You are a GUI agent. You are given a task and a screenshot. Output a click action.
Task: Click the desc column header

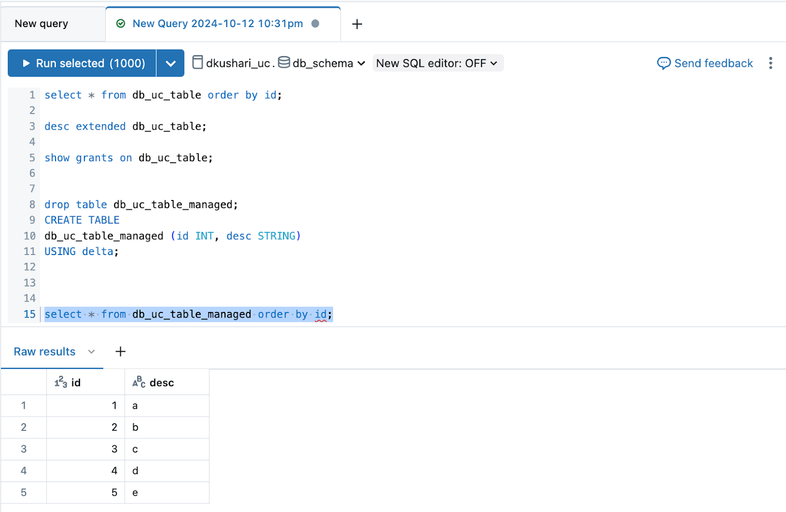(161, 382)
